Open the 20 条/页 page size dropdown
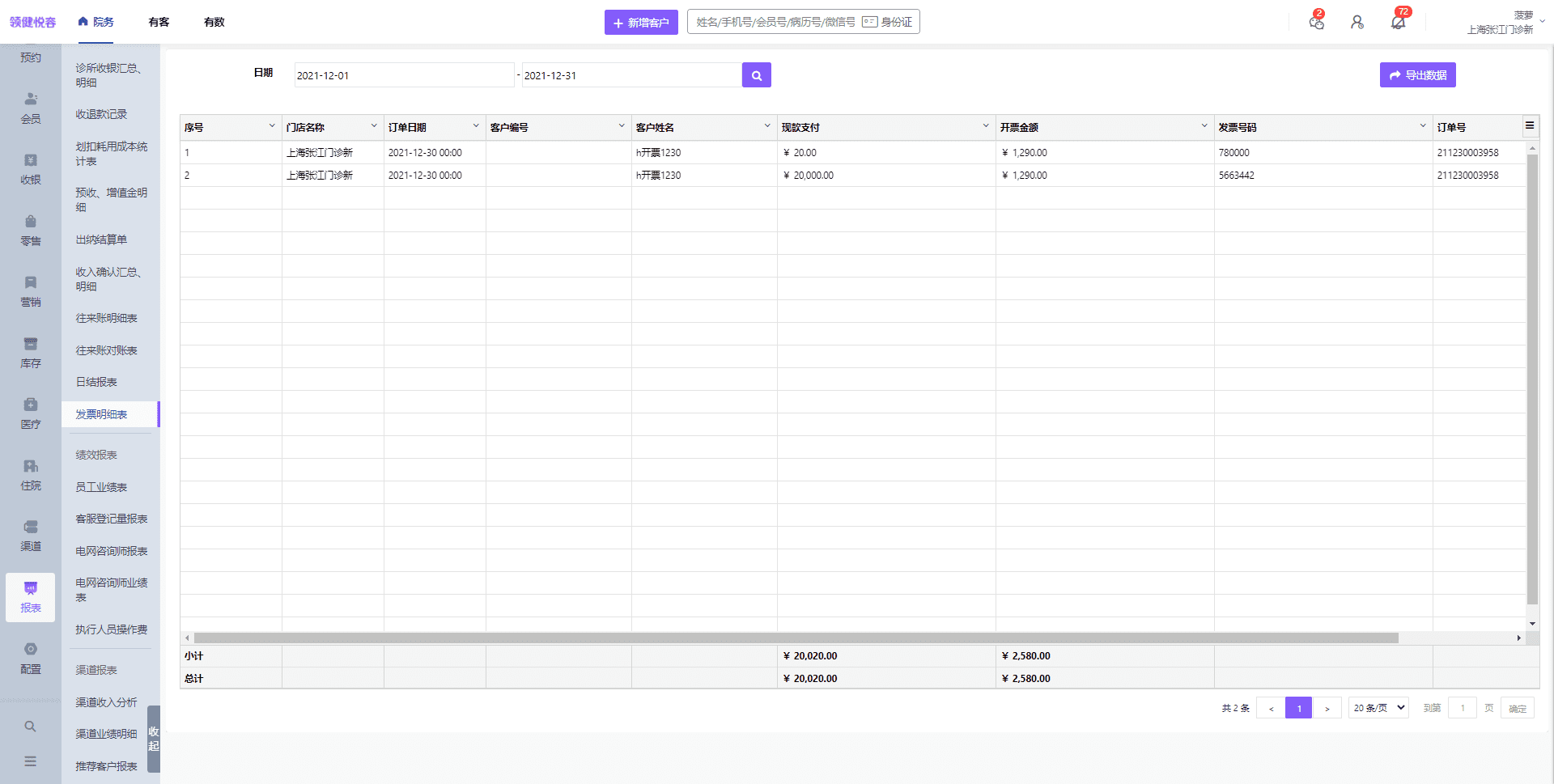The image size is (1554, 784). [1378, 708]
